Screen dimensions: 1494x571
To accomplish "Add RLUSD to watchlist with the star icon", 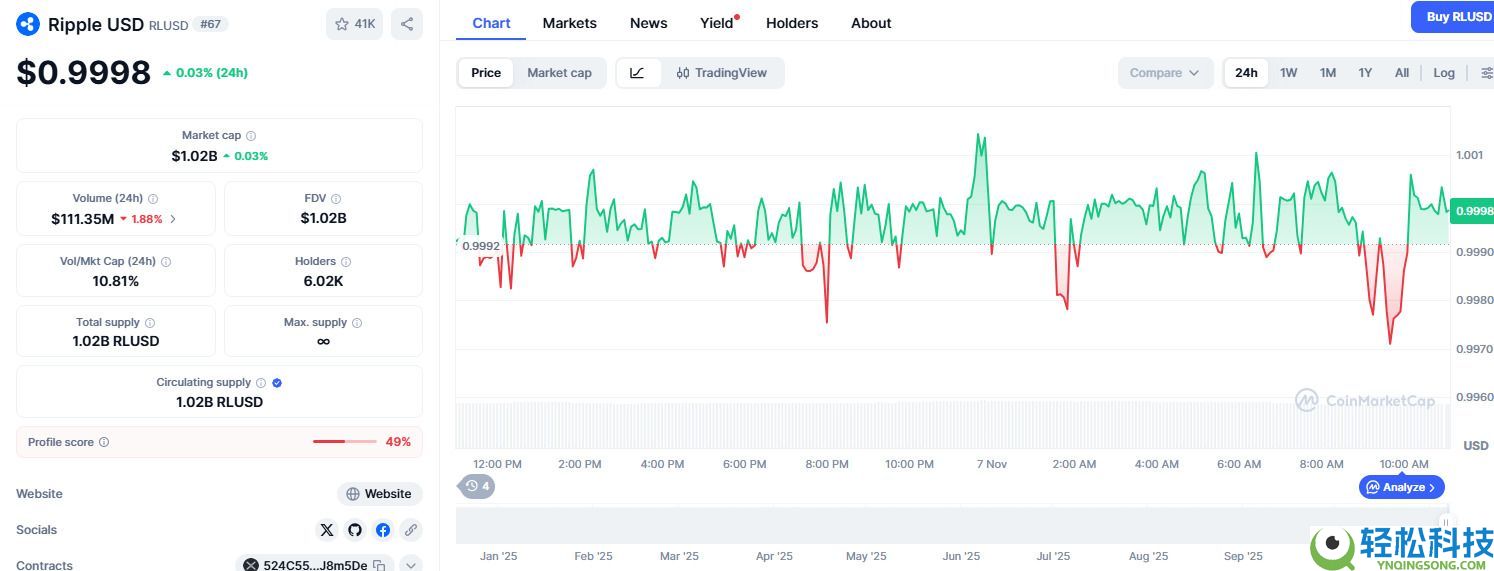I will point(354,24).
